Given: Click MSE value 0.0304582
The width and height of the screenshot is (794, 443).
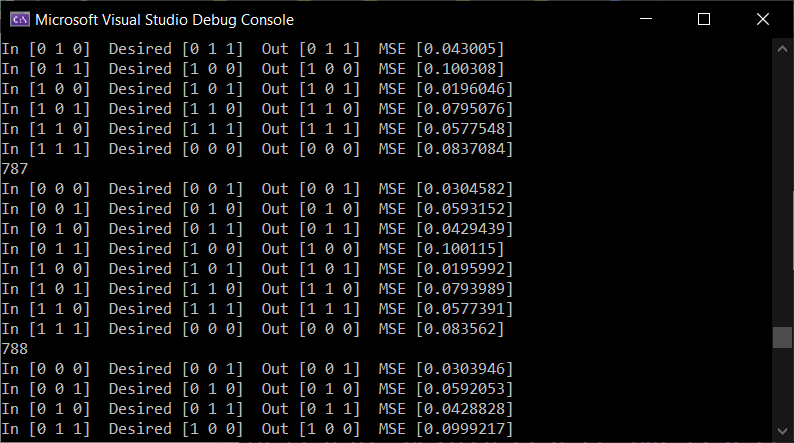Looking at the screenshot, I should [x=464, y=189].
